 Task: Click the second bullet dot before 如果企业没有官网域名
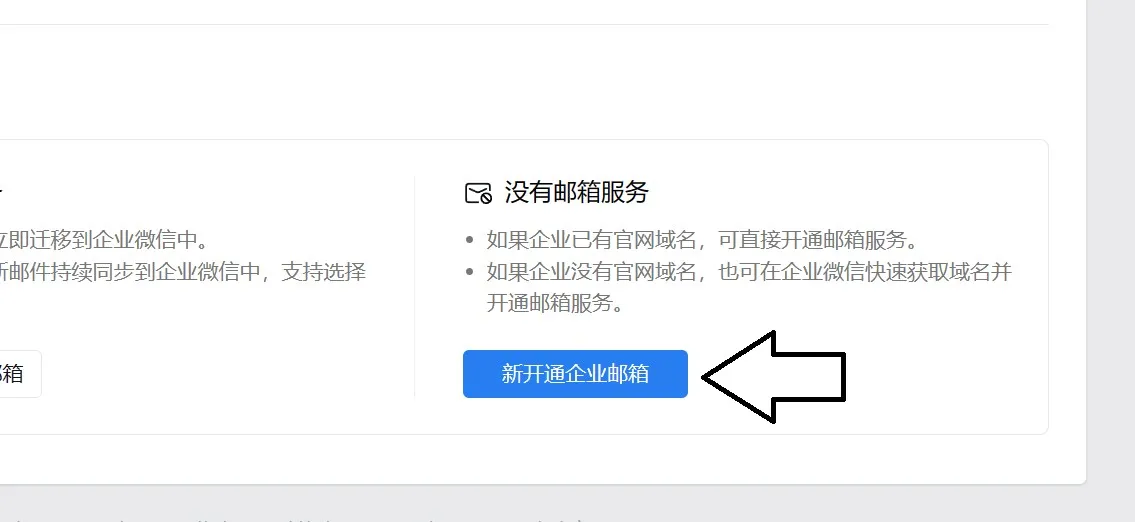(471, 273)
